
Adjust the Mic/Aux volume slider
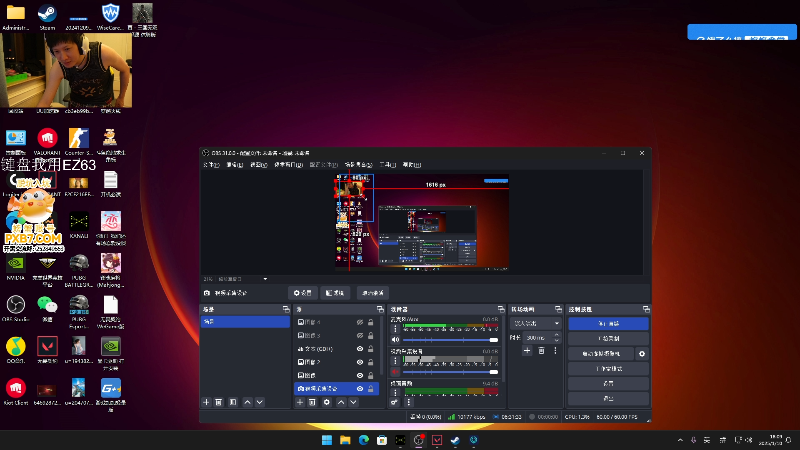pos(450,340)
